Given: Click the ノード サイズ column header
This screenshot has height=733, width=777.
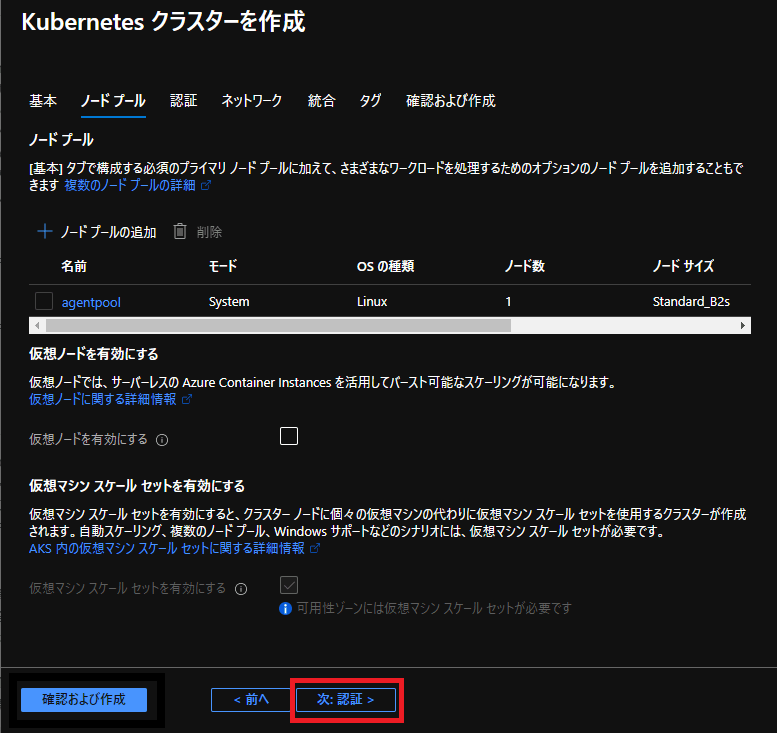Looking at the screenshot, I should pos(683,266).
